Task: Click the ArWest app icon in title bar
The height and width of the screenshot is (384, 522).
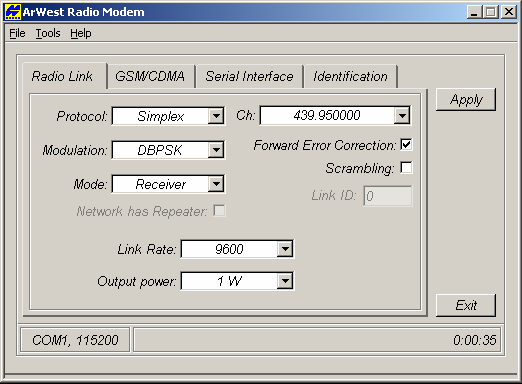Action: pos(13,12)
